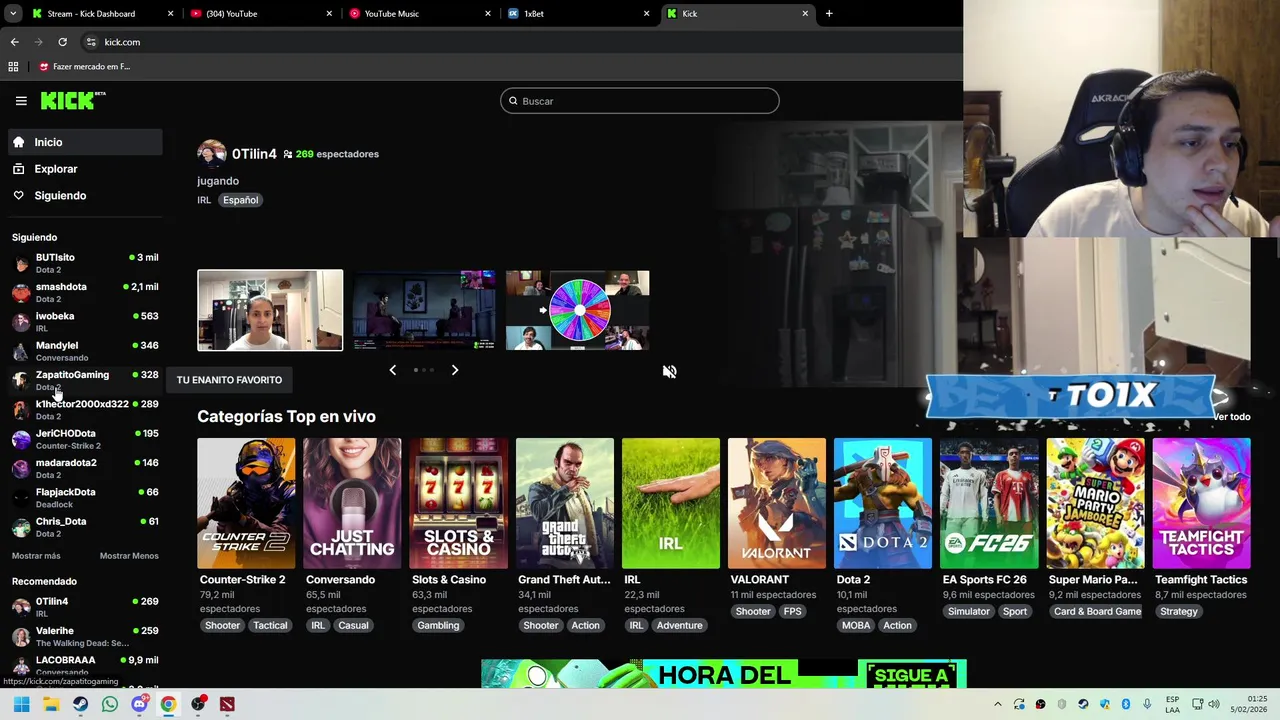The image size is (1280, 720).
Task: Open Just Chatting Conversando category card
Action: coord(352,503)
